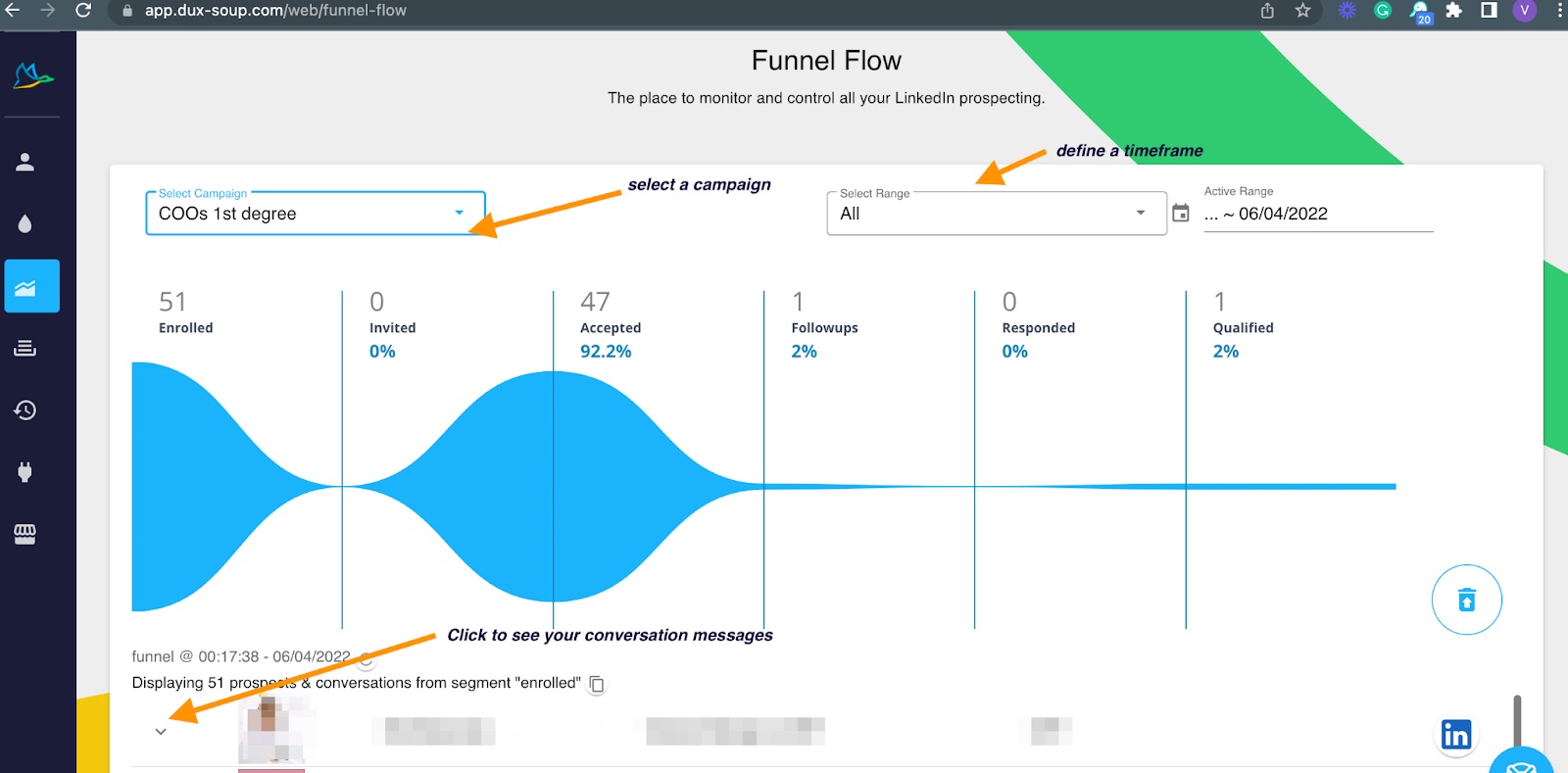Select the Enrolled funnel segment count
The width and height of the screenshot is (1568, 773).
[x=172, y=302]
